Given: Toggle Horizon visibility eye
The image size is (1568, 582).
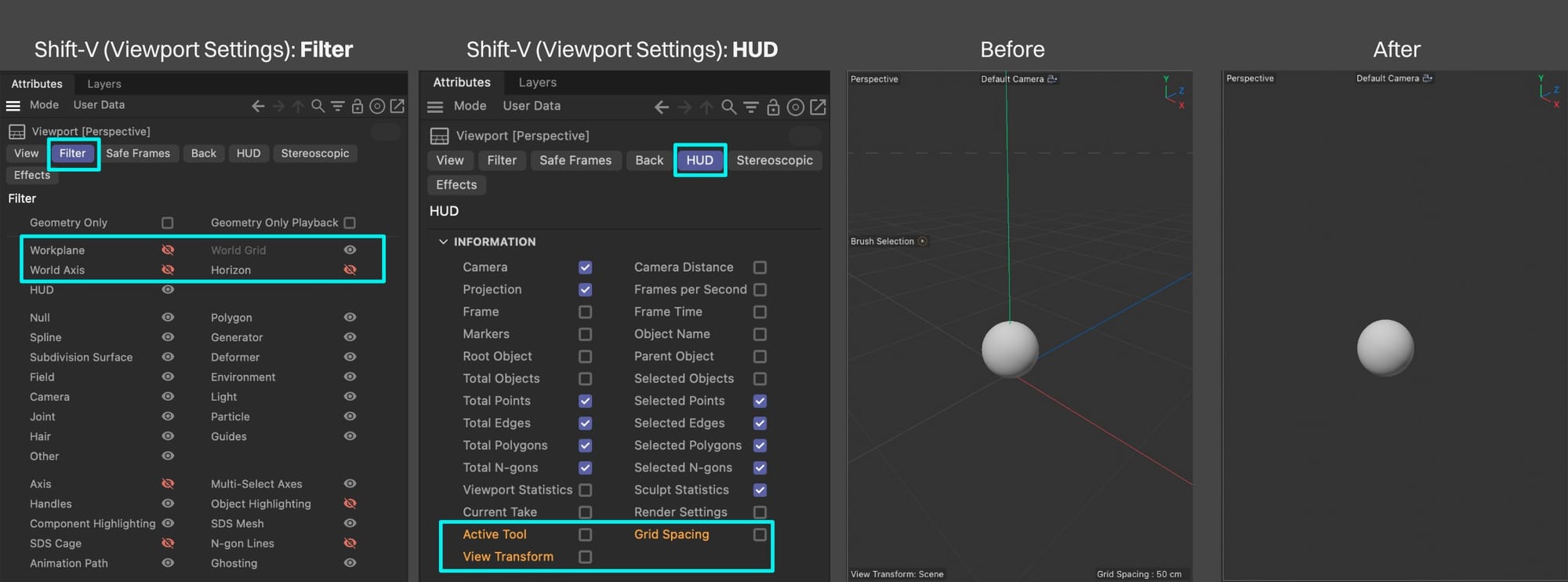Looking at the screenshot, I should [x=350, y=269].
